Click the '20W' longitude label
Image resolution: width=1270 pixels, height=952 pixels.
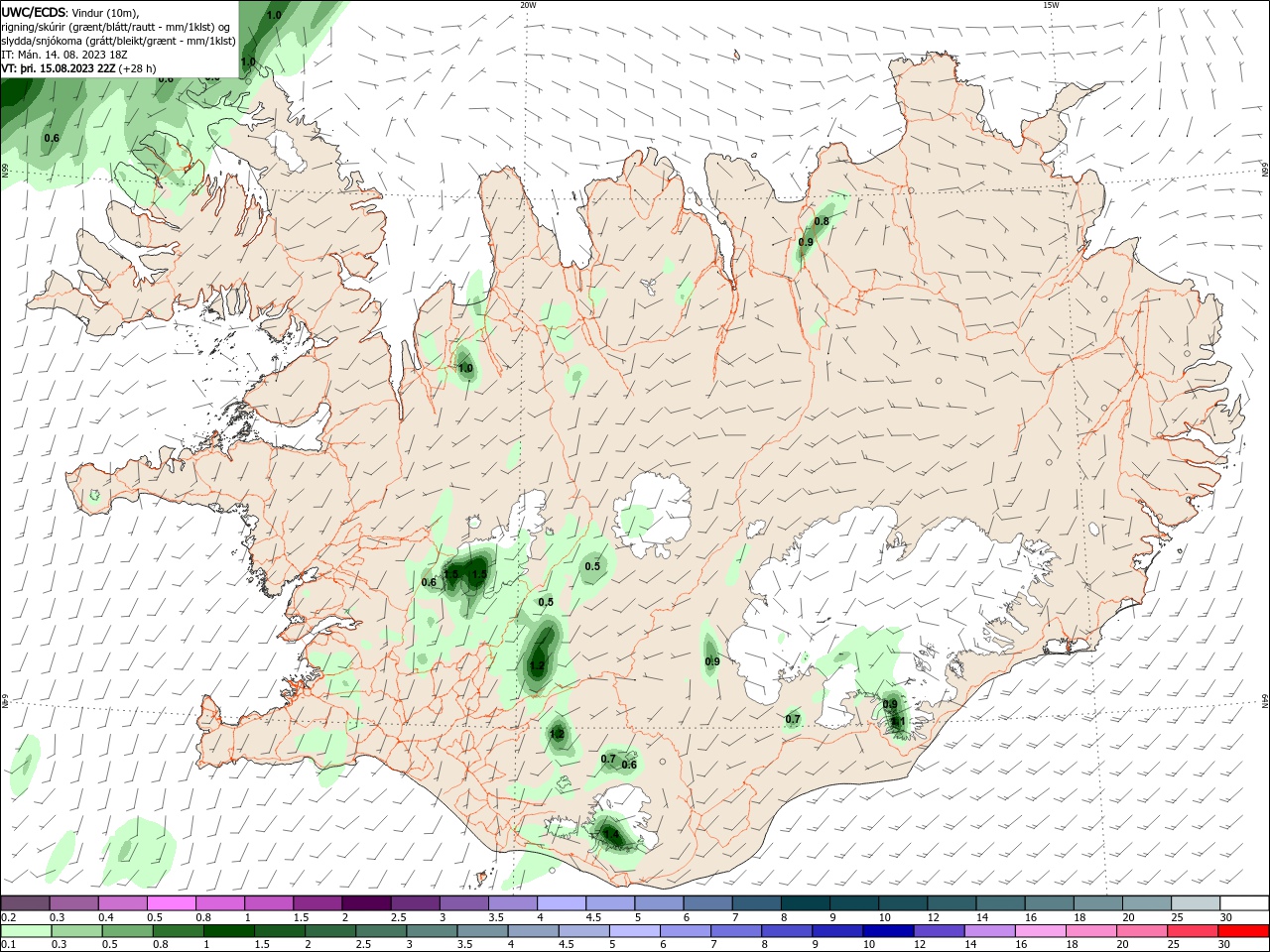pos(528,5)
